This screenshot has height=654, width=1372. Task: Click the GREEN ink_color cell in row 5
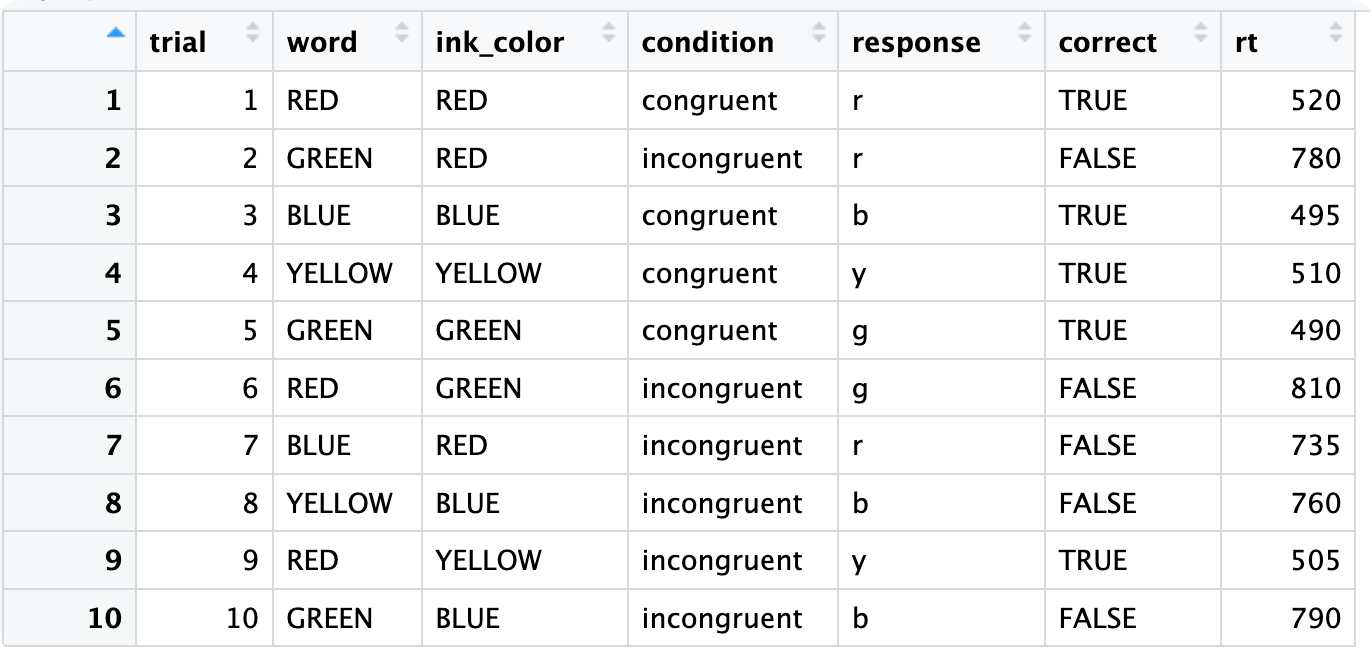[478, 331]
